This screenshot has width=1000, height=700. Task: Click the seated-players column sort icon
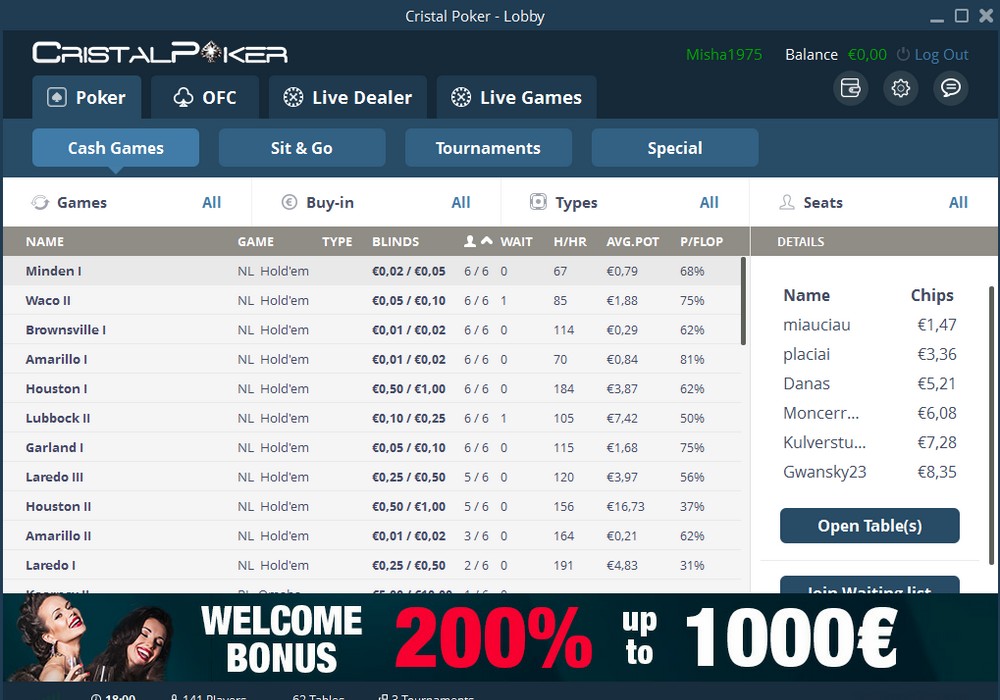[x=478, y=241]
